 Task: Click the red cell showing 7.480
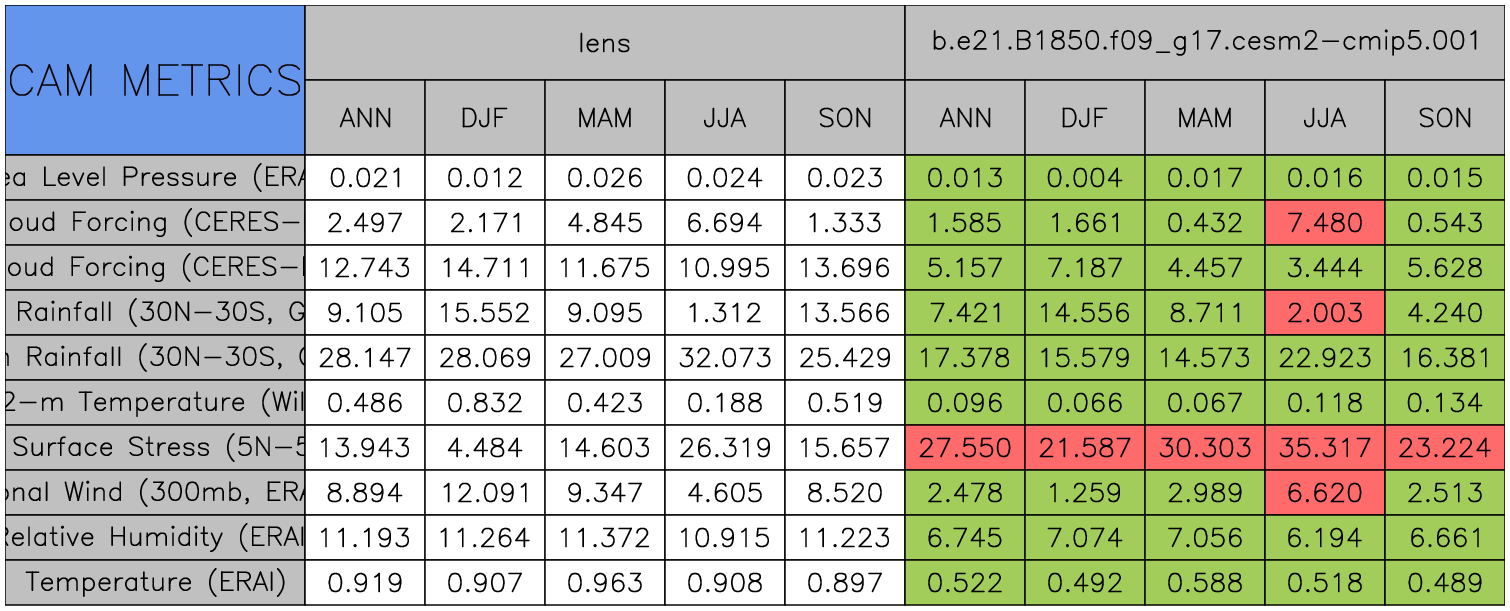click(x=1325, y=223)
